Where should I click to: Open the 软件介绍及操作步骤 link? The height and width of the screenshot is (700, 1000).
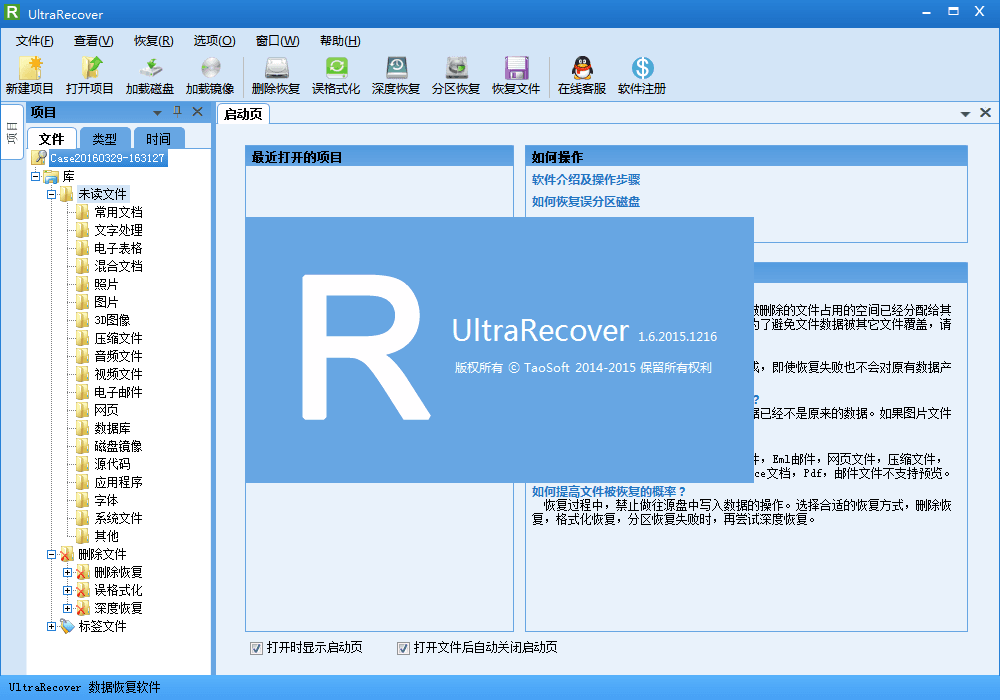pos(586,179)
